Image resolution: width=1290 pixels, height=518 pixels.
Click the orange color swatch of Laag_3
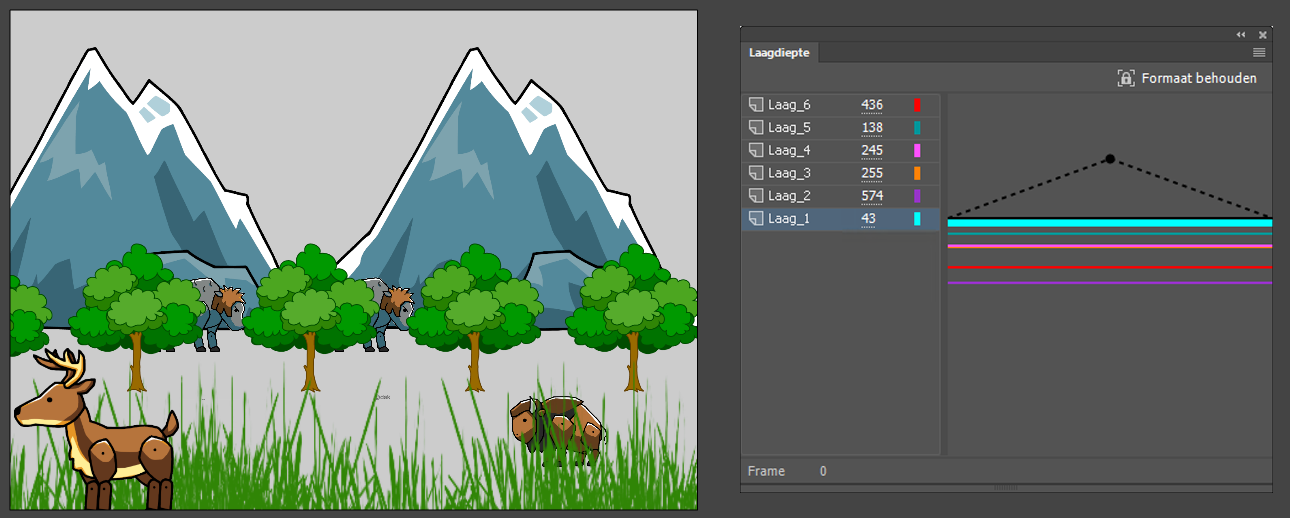[x=917, y=173]
